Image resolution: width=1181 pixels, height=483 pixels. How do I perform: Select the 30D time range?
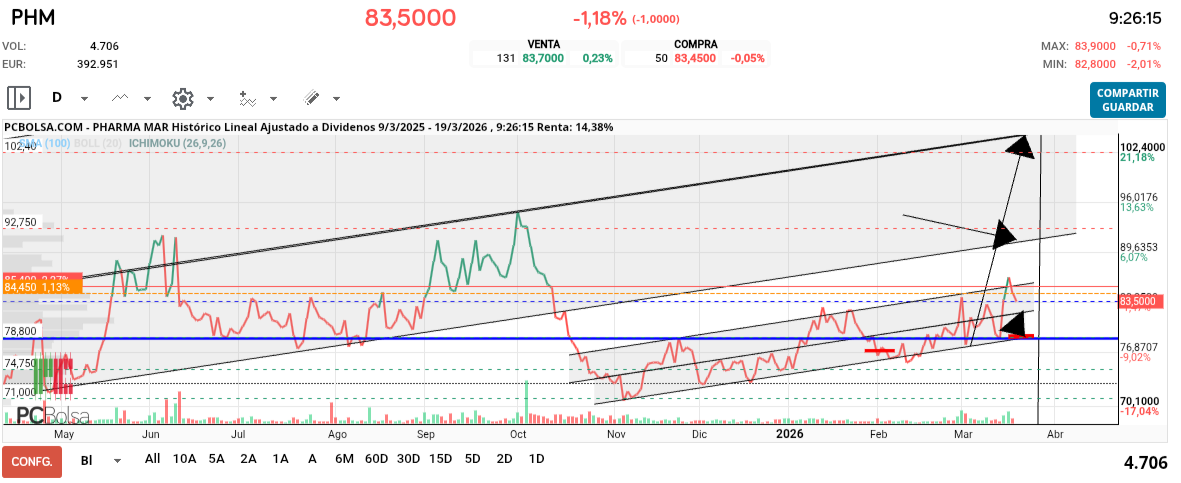408,458
